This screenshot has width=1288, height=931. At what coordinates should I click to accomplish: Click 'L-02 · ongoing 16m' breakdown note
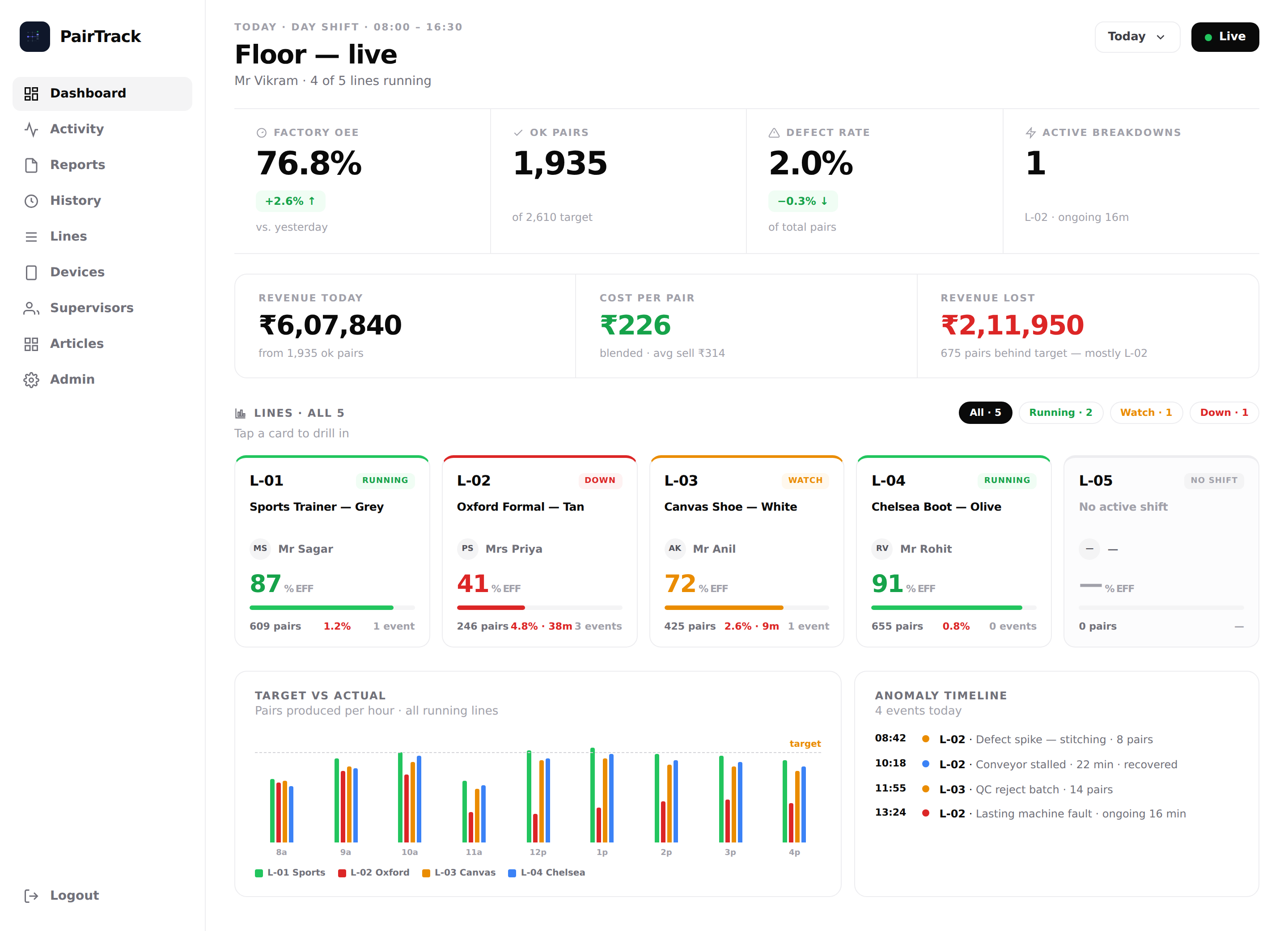tap(1077, 217)
